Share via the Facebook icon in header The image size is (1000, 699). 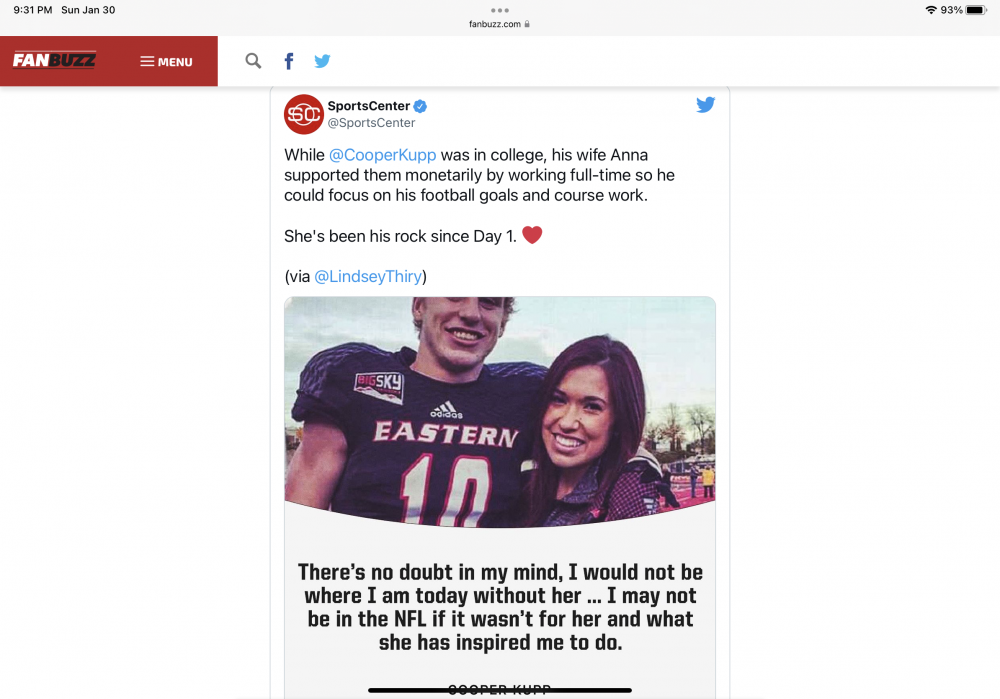click(x=289, y=61)
